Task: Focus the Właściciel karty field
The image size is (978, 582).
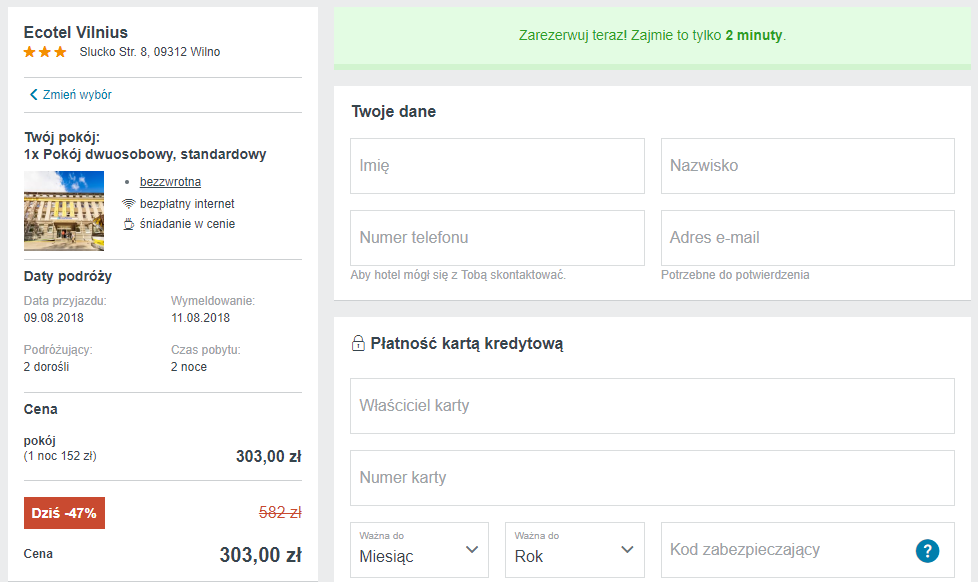Action: (652, 406)
